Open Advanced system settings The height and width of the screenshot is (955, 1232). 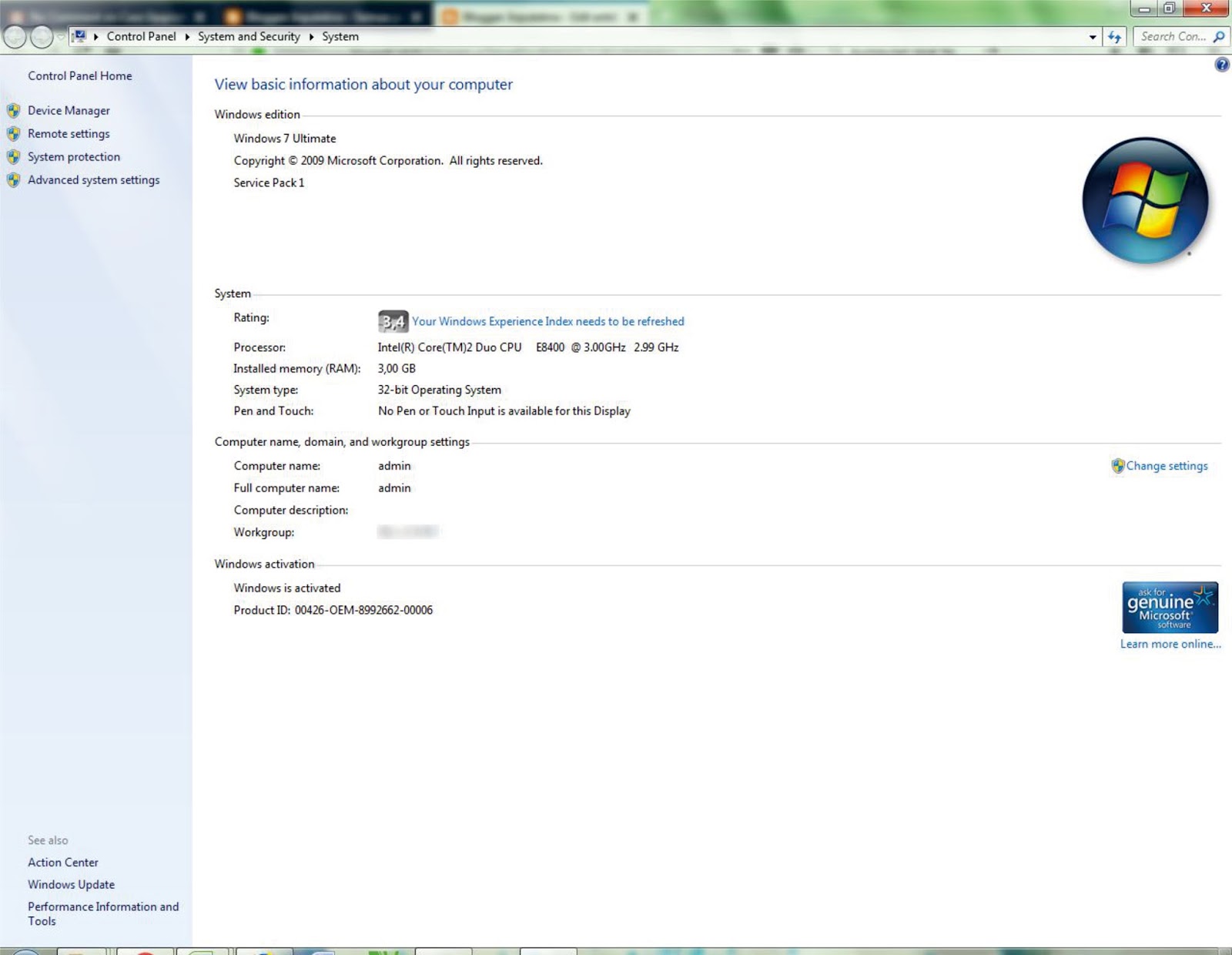[94, 180]
